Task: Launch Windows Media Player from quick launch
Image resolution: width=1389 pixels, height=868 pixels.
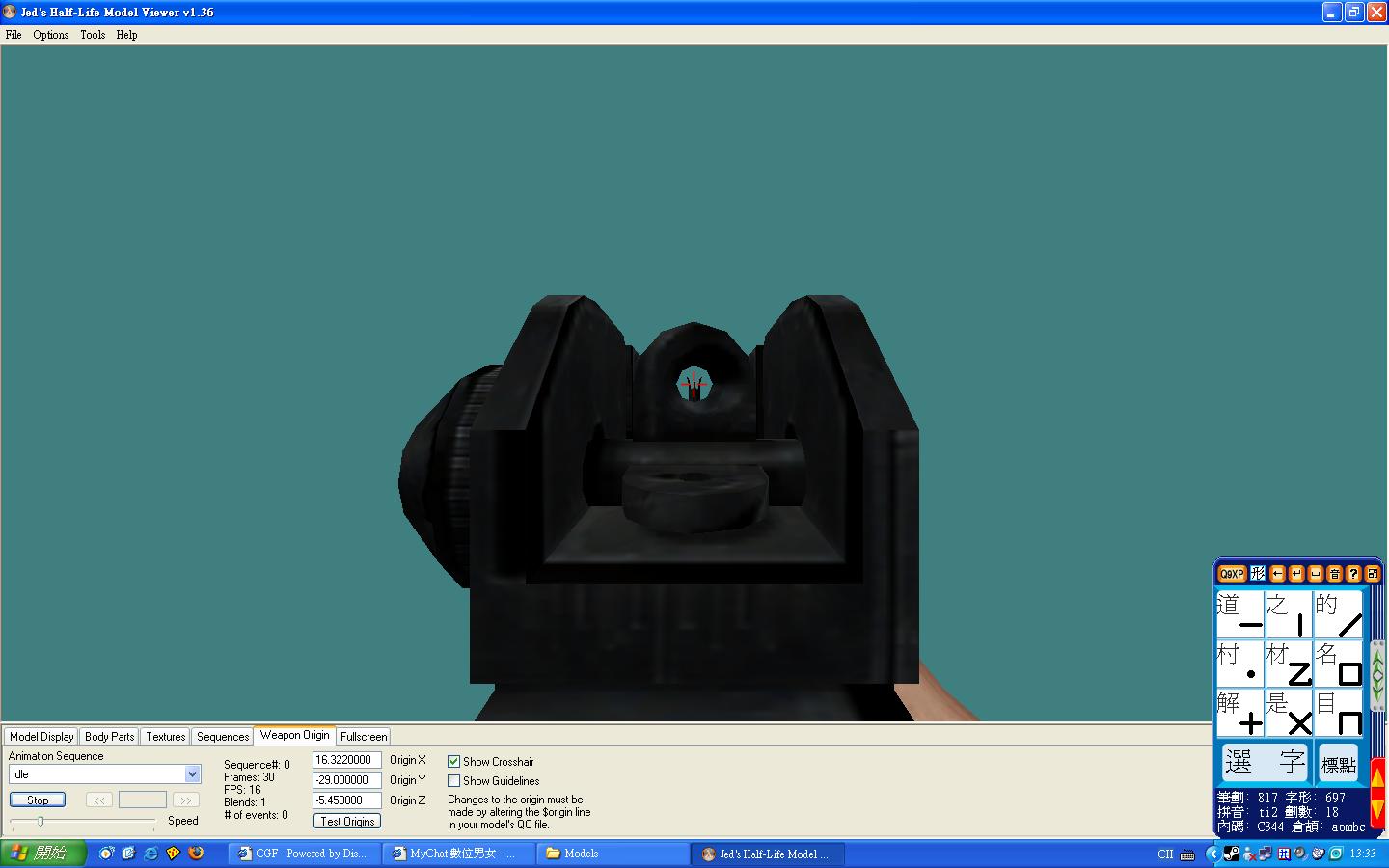Action: pos(106,854)
